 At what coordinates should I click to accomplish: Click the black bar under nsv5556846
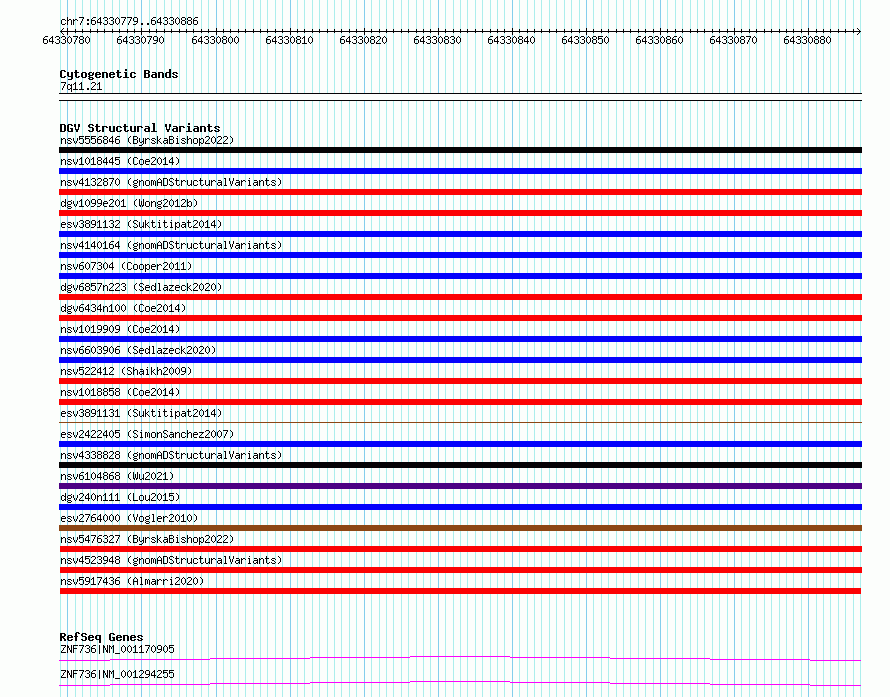(460, 150)
